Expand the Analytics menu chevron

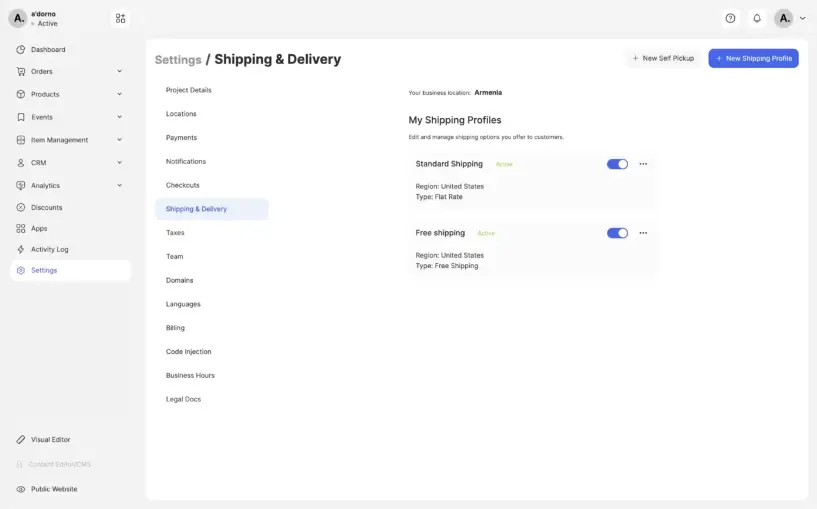click(119, 185)
